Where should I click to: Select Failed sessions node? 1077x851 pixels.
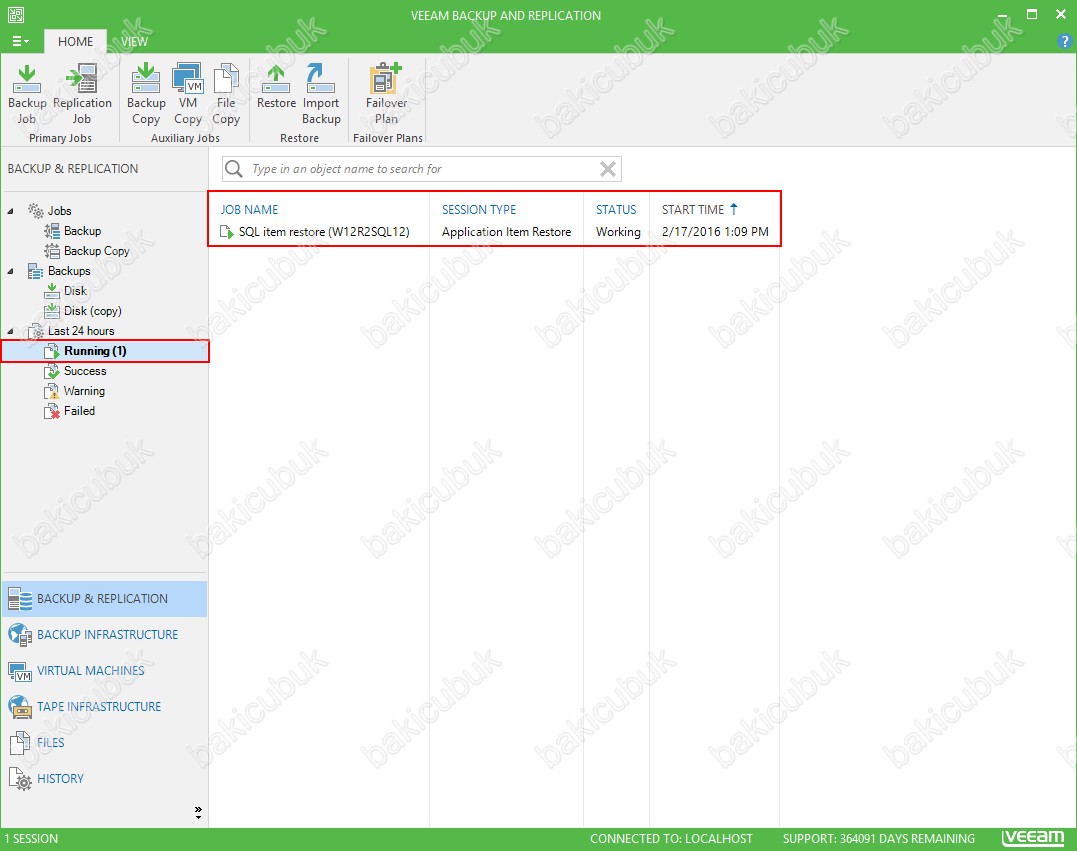click(x=79, y=411)
